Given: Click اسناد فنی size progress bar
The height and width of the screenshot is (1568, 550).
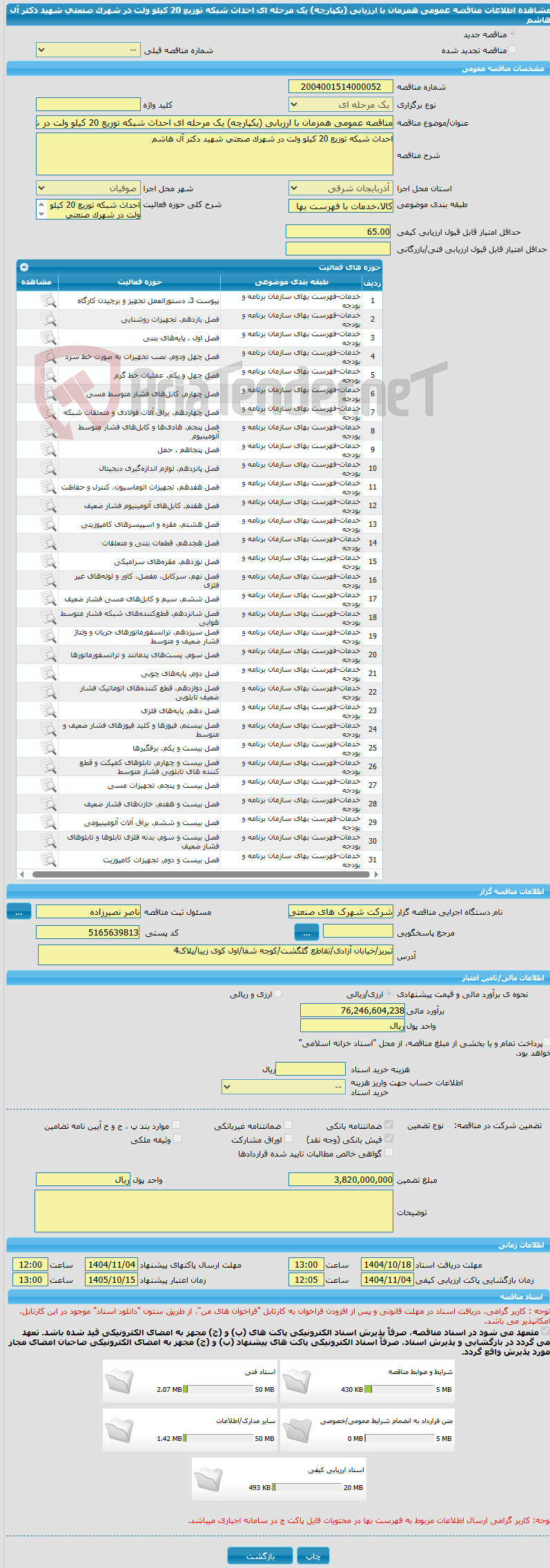Looking at the screenshot, I should point(219,1389).
